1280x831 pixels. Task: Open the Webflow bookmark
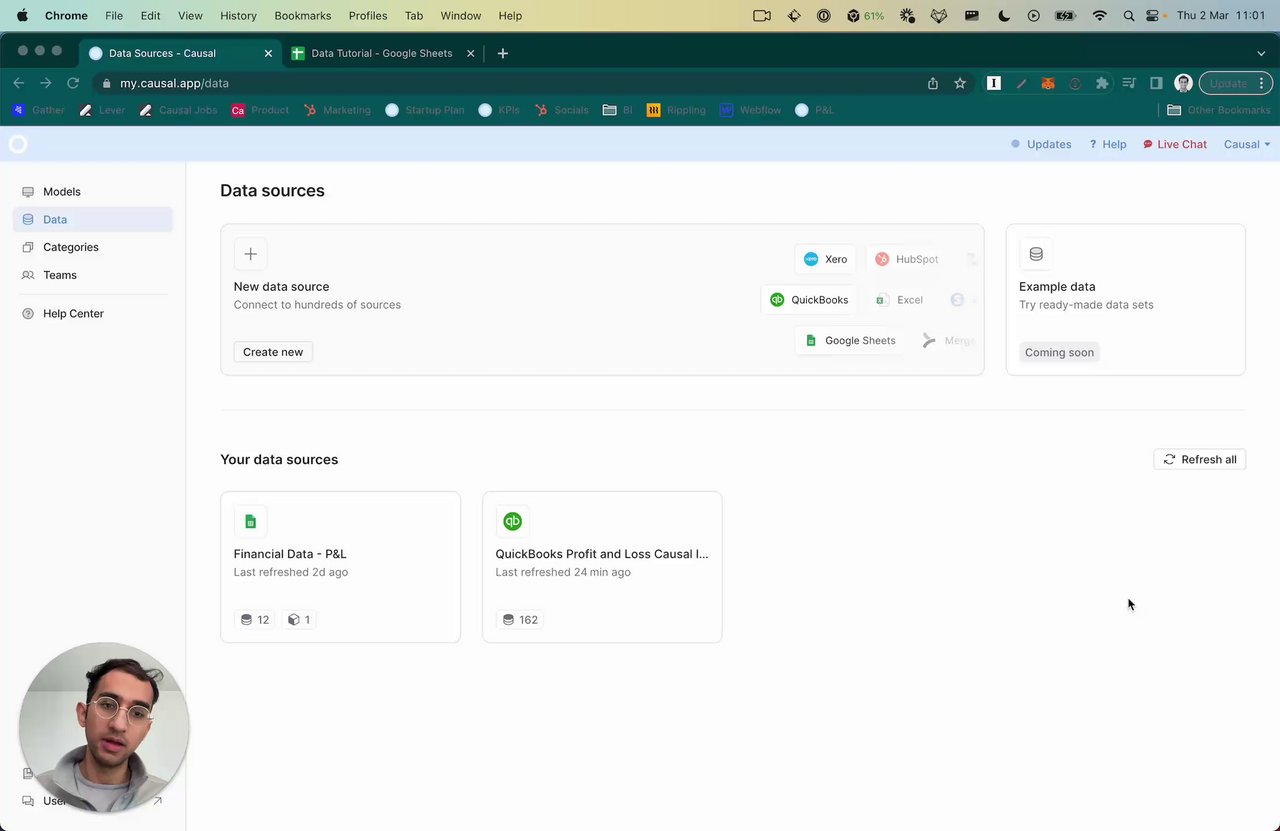tap(750, 111)
